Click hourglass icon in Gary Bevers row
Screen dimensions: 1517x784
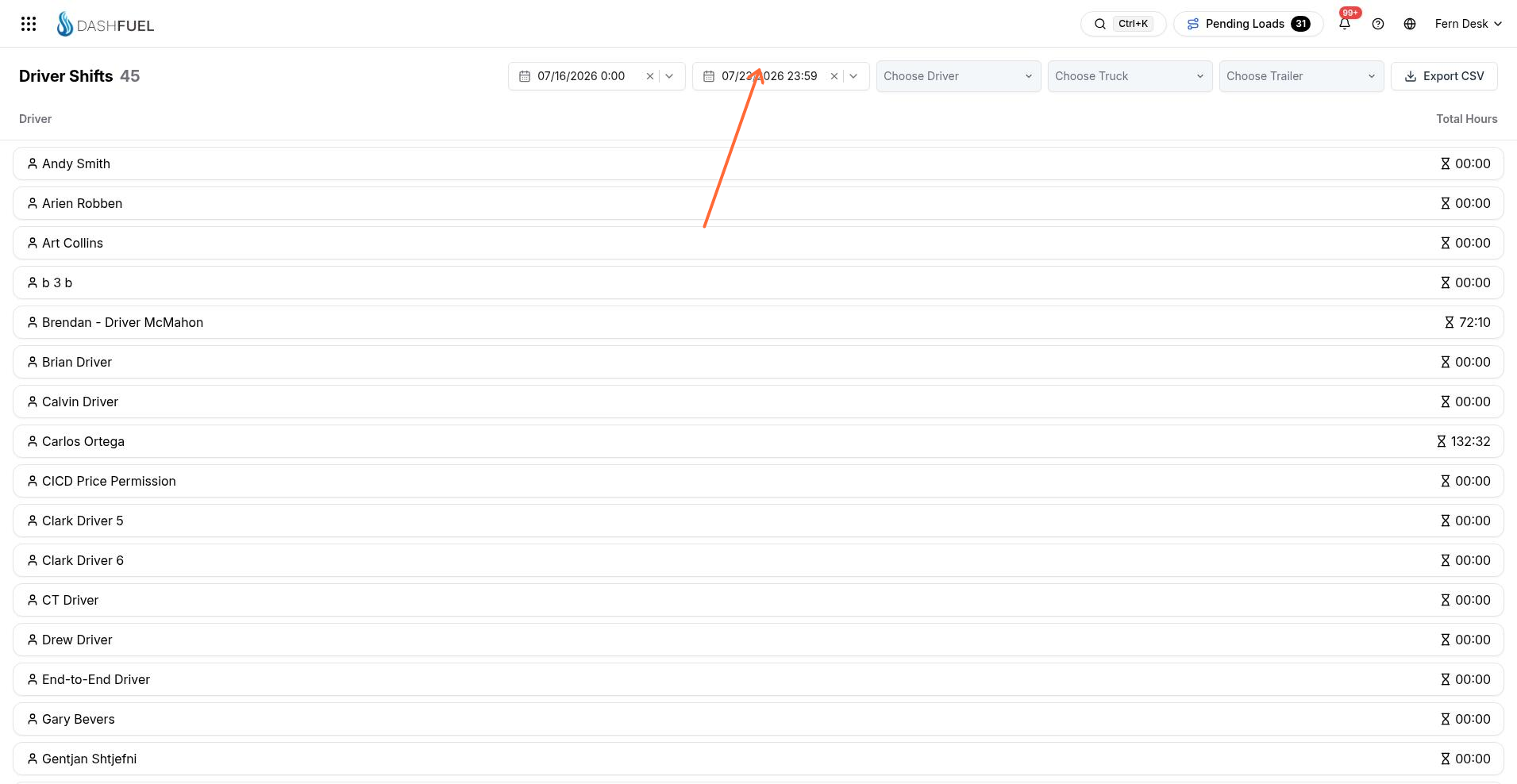click(1446, 719)
